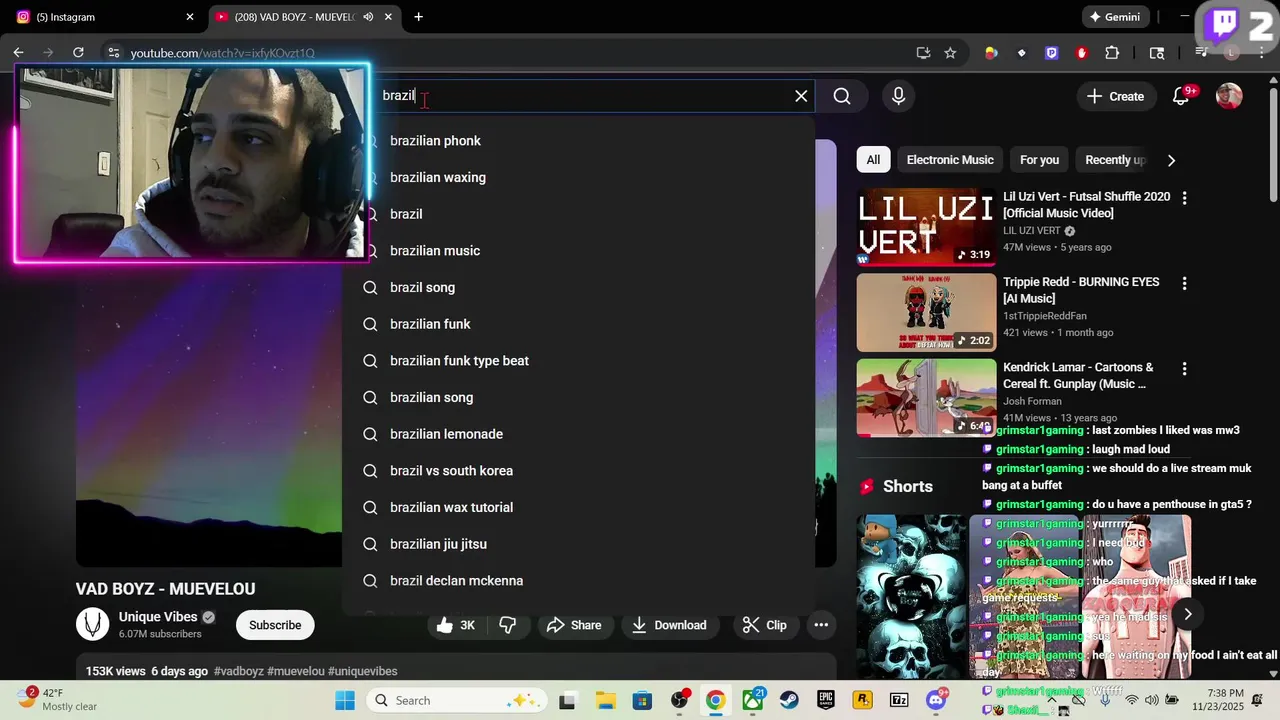Viewport: 1280px width, 720px height.
Task: Click the install app icon in address bar
Action: (x=923, y=53)
